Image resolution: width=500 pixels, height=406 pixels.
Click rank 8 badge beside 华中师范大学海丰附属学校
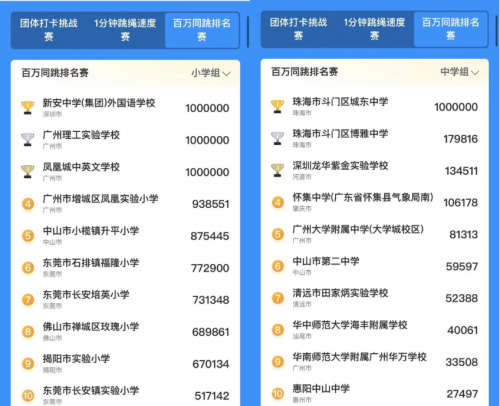[278, 330]
